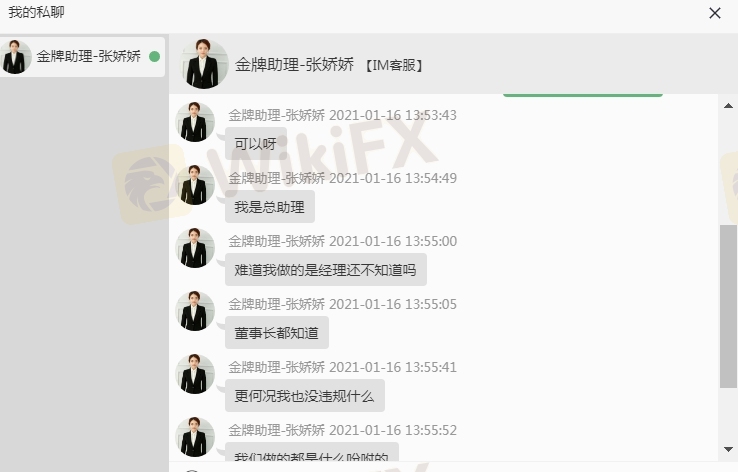Click the avatar beside 难道我做的是经理还不知道吗

195,248
